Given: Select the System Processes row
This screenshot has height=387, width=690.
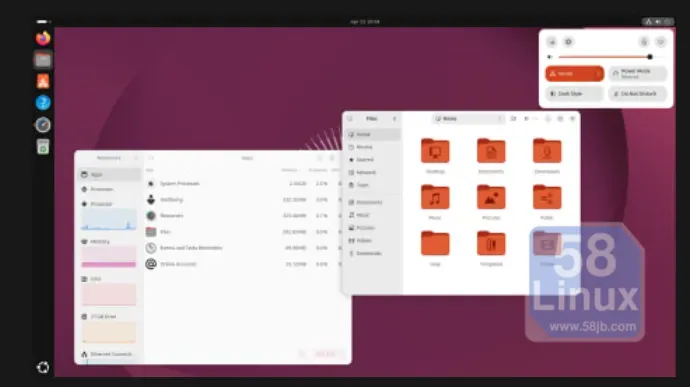Looking at the screenshot, I should click(243, 184).
